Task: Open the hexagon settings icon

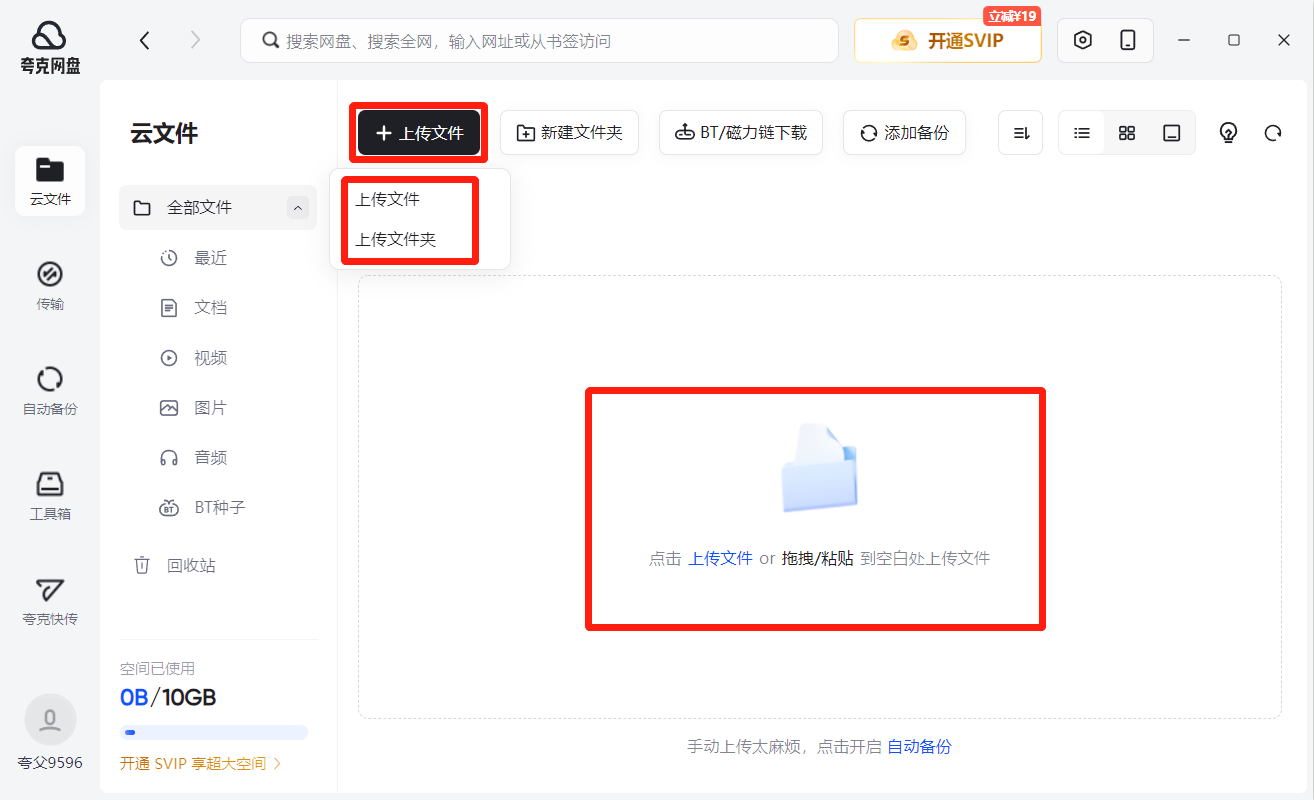Action: coord(1082,40)
